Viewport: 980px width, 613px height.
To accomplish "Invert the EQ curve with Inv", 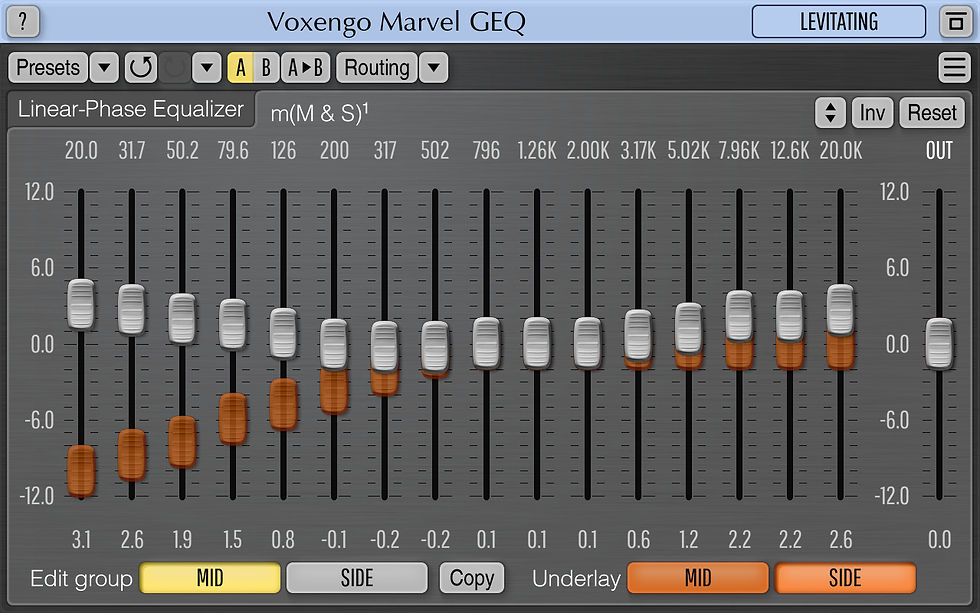I will pos(872,113).
